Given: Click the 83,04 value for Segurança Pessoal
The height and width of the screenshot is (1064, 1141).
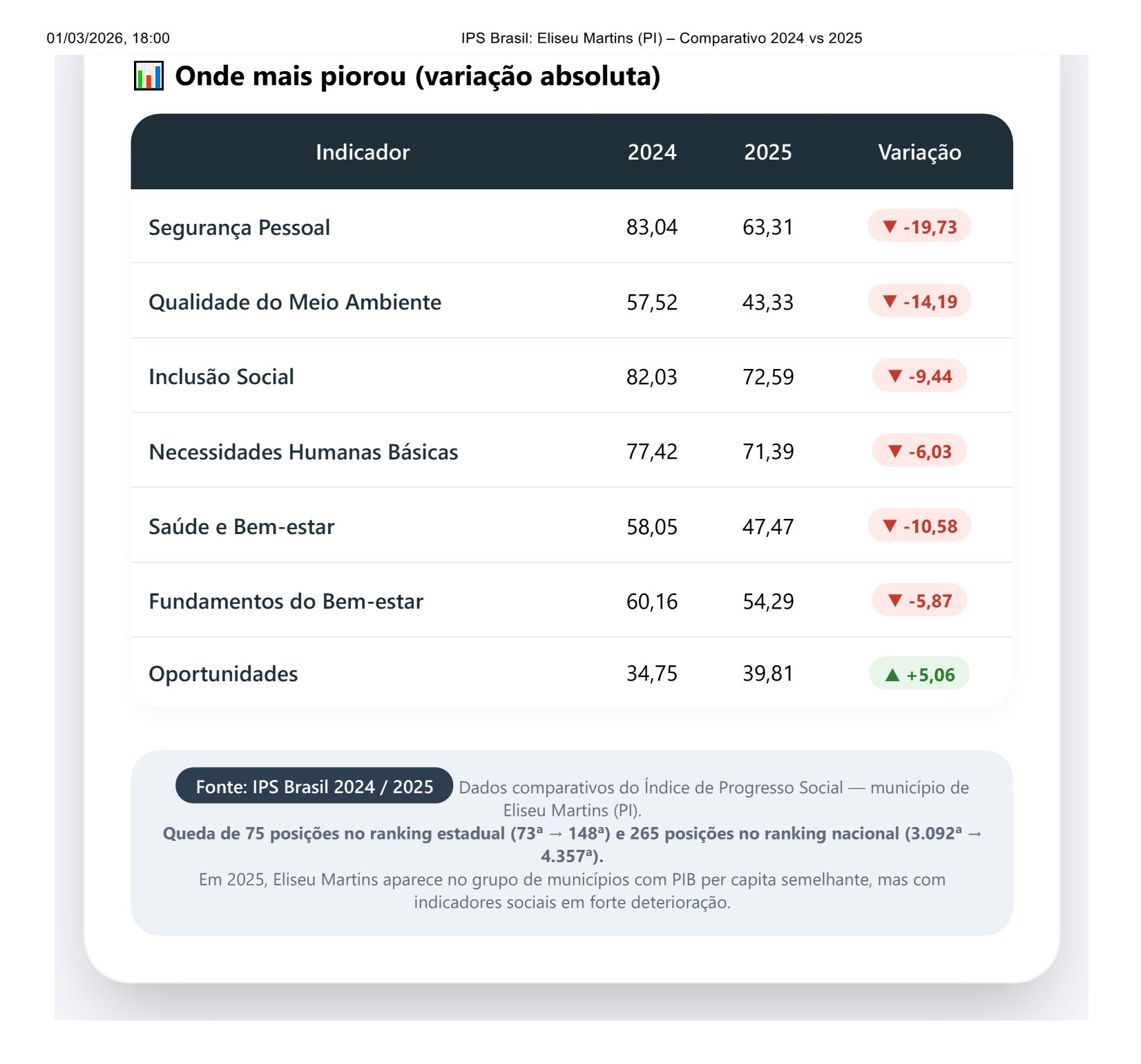Looking at the screenshot, I should pos(651,227).
